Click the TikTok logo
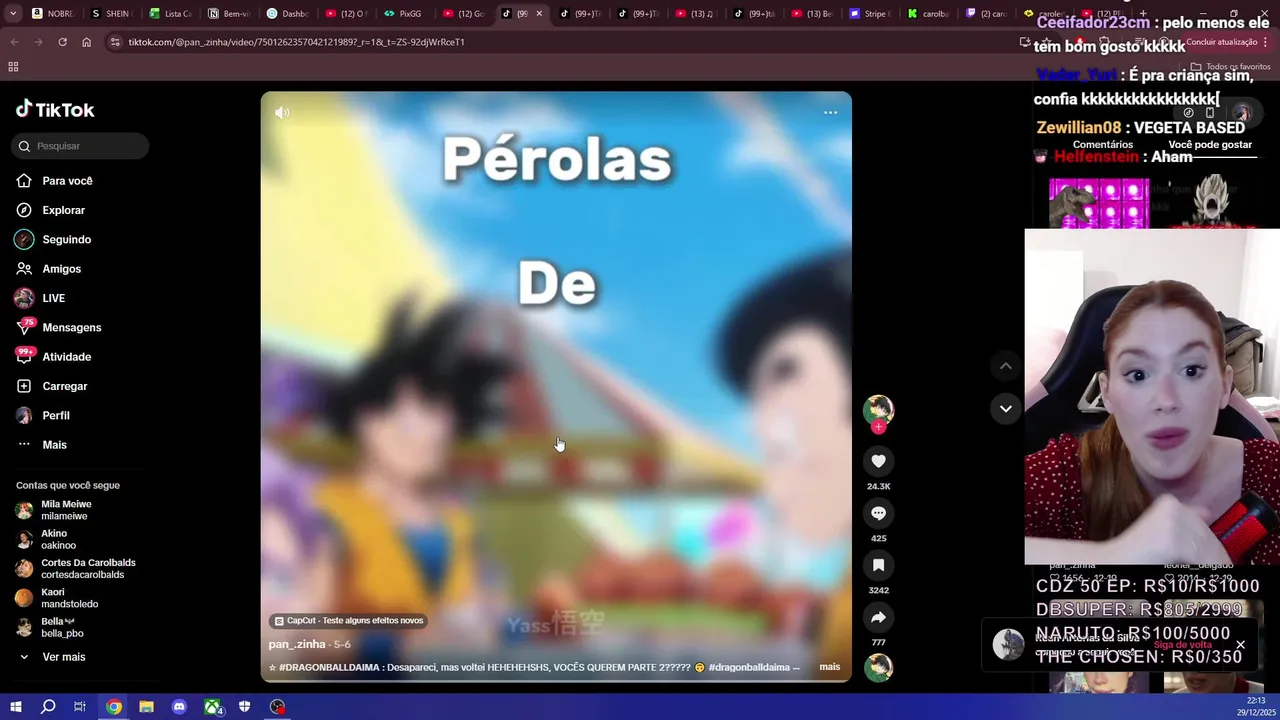1280x720 pixels. 55,110
